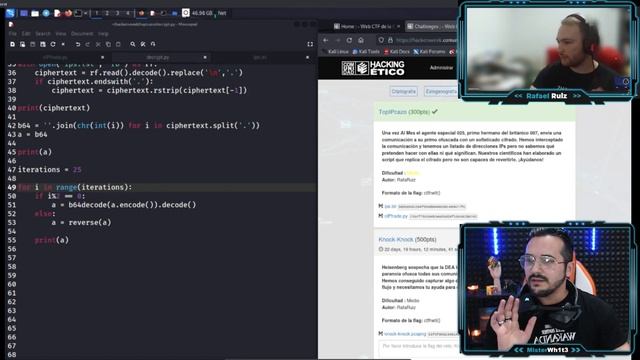640x360 pixels.
Task: Undo the last edit in Mousepad
Action: [78, 44]
